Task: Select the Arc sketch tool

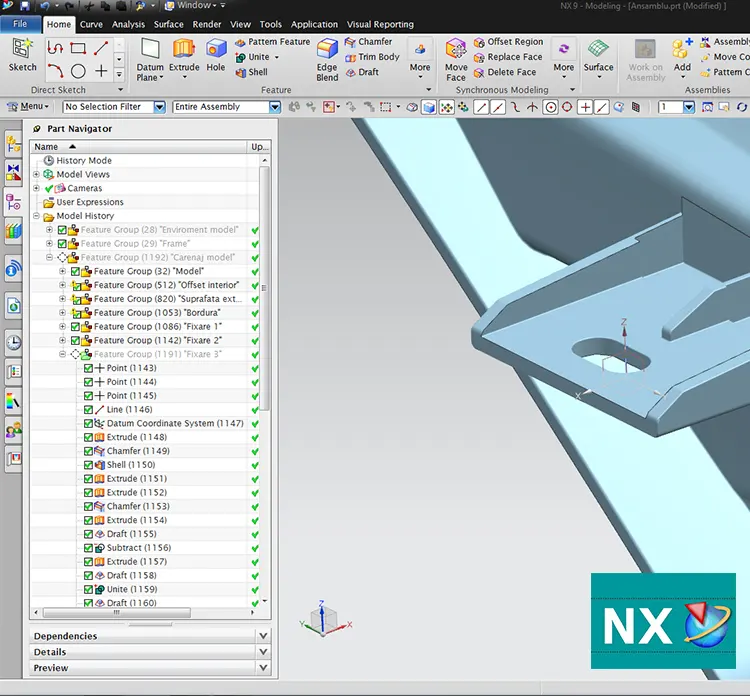Action: coord(55,71)
